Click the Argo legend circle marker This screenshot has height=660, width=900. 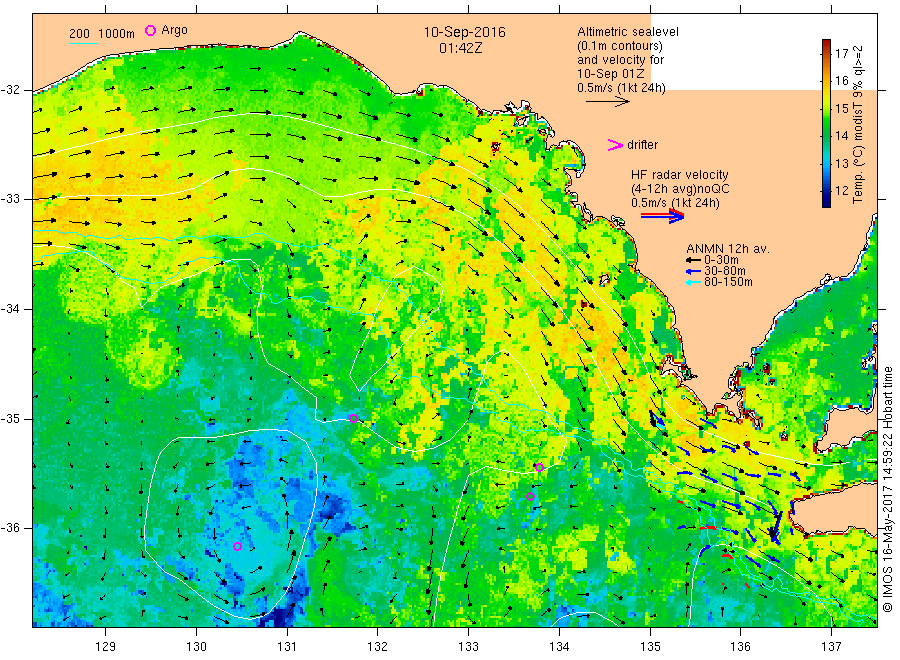coord(150,30)
